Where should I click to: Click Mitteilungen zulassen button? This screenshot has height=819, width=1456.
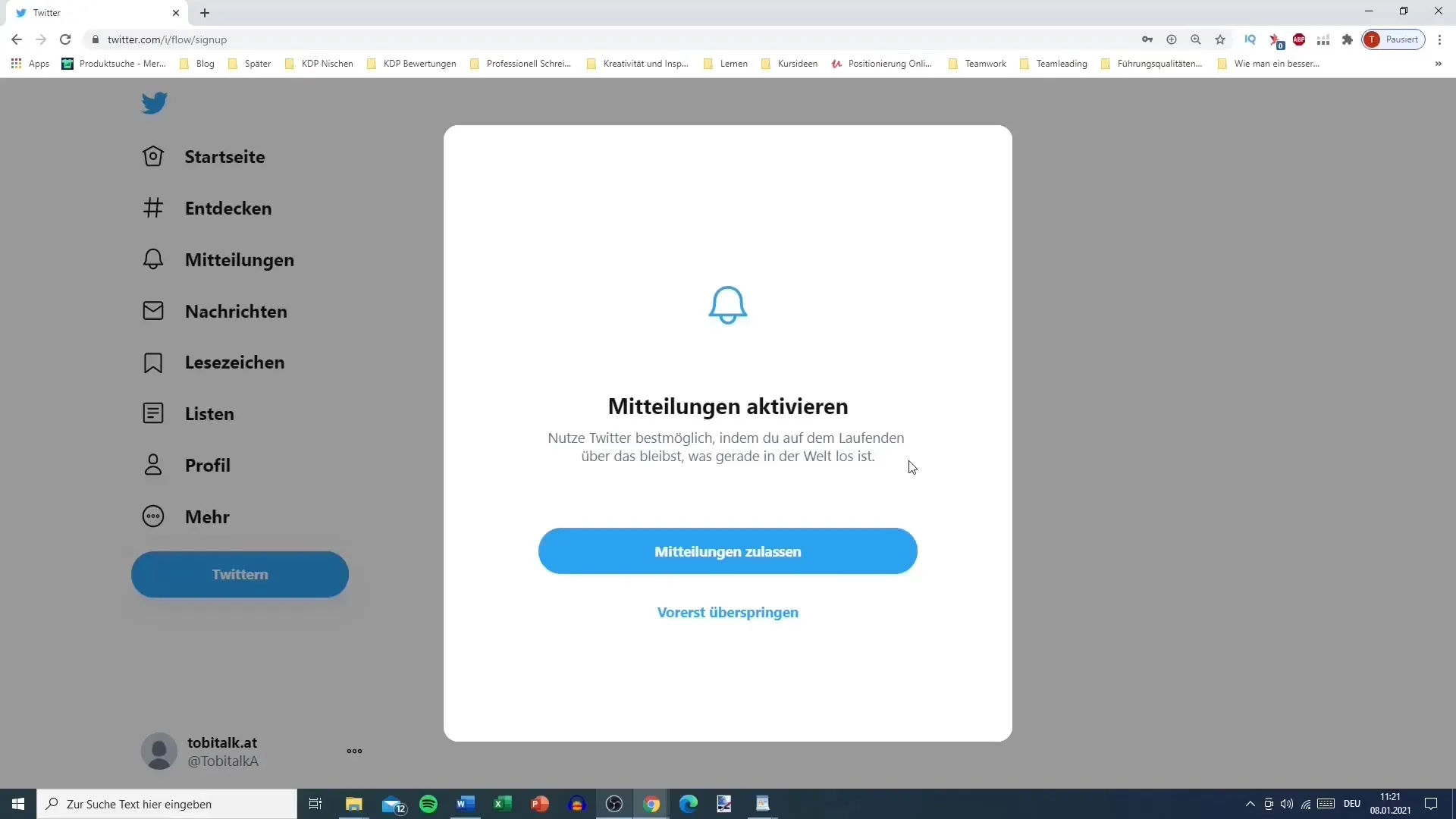727,551
